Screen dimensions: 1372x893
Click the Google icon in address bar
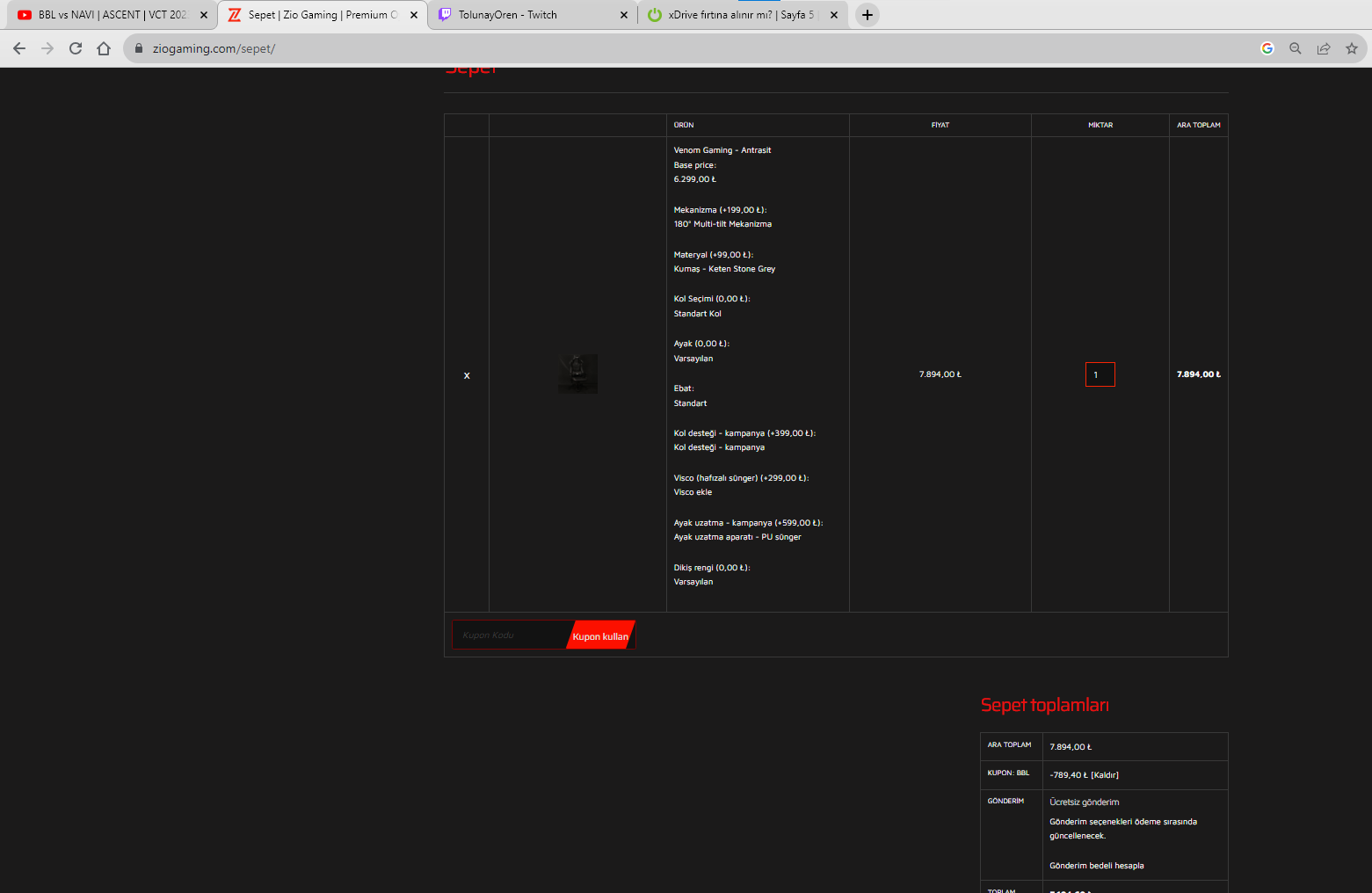point(1267,48)
